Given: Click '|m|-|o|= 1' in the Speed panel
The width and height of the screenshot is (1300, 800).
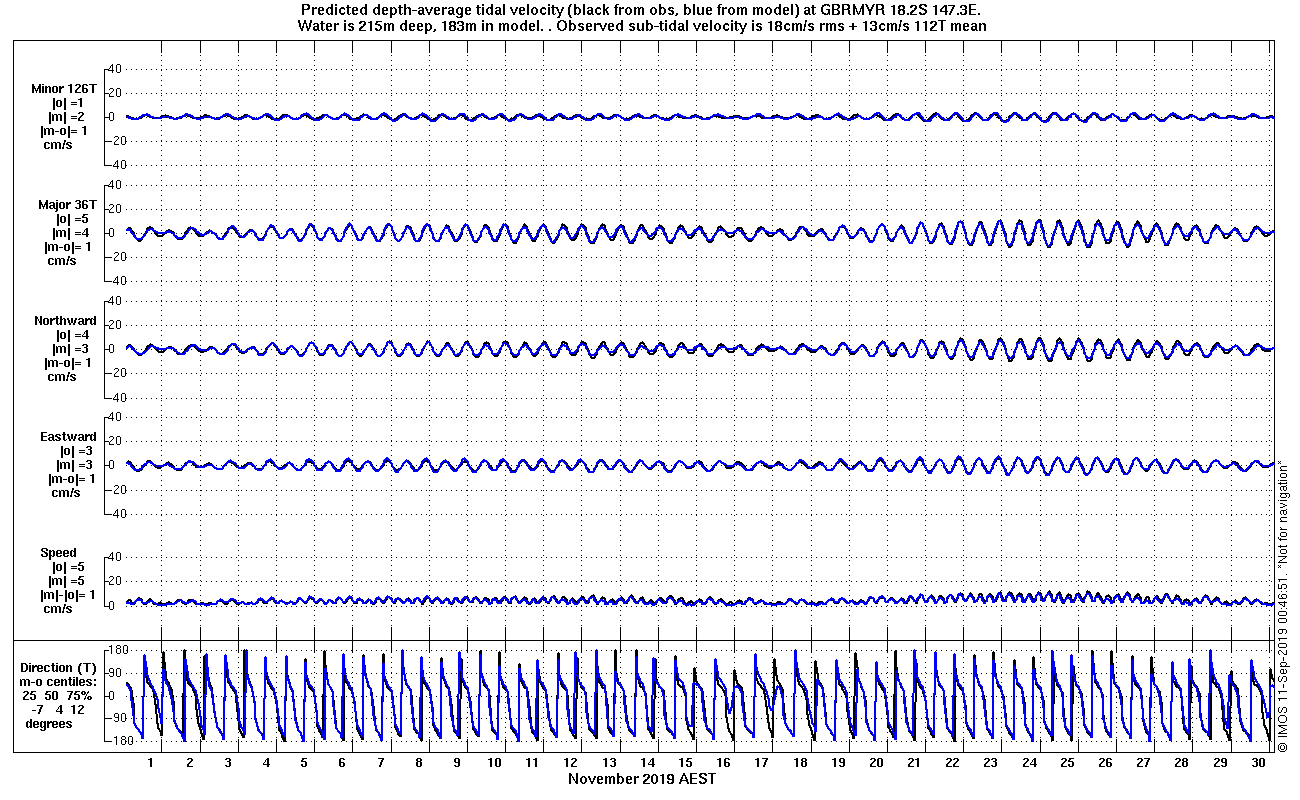Looking at the screenshot, I should pos(68,595).
